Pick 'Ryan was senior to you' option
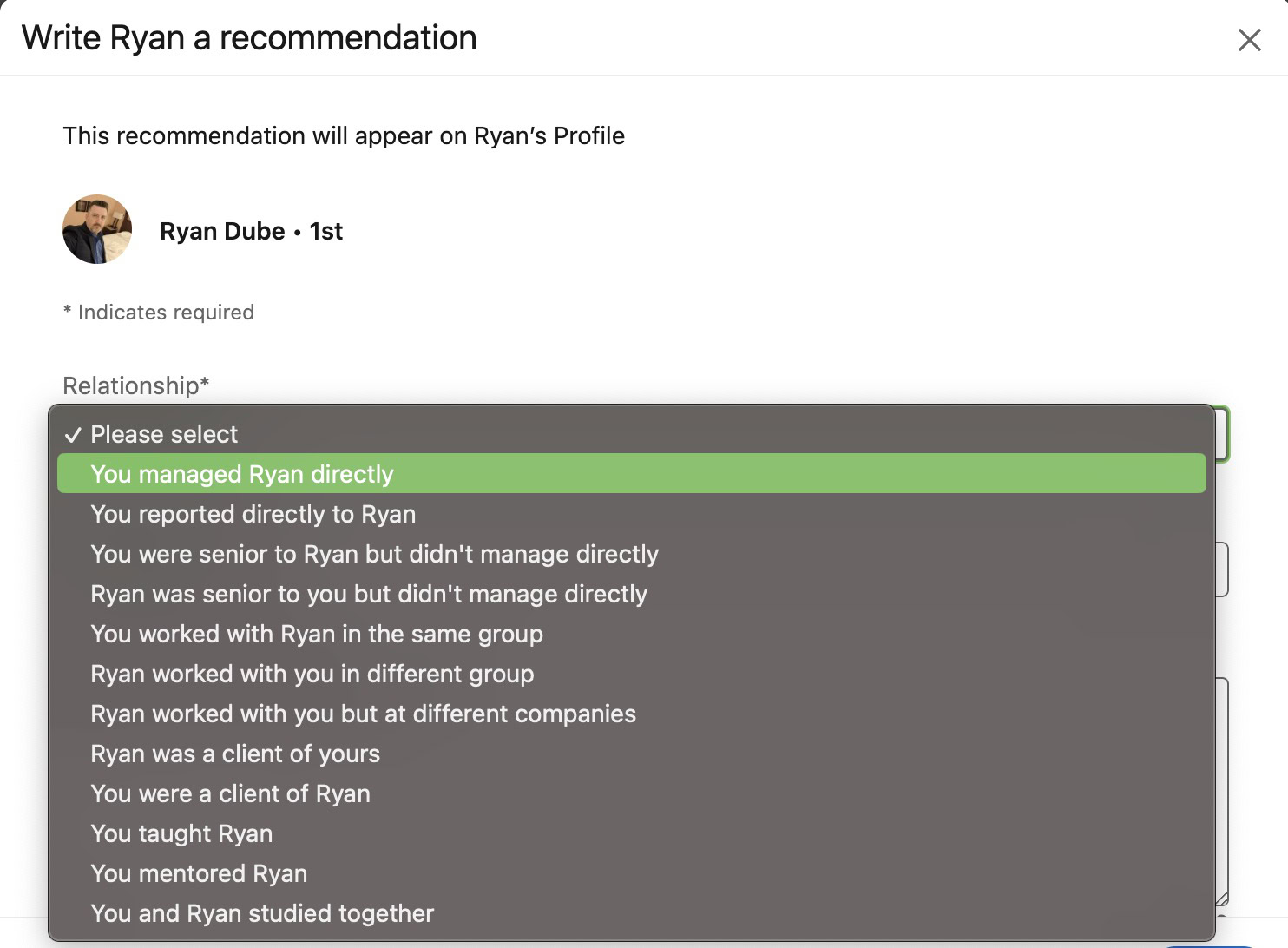This screenshot has width=1288, height=948. (369, 594)
